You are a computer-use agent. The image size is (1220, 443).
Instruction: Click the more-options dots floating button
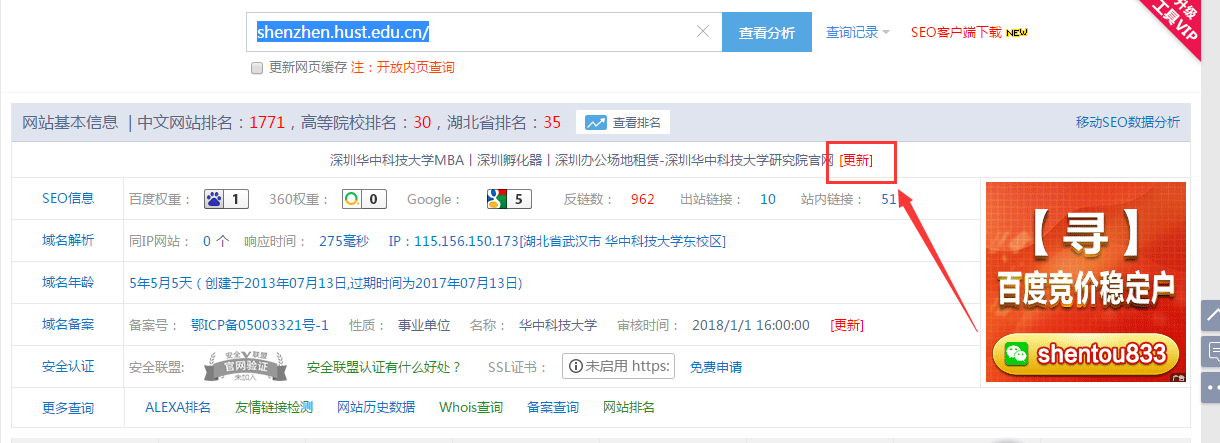[x=1211, y=386]
